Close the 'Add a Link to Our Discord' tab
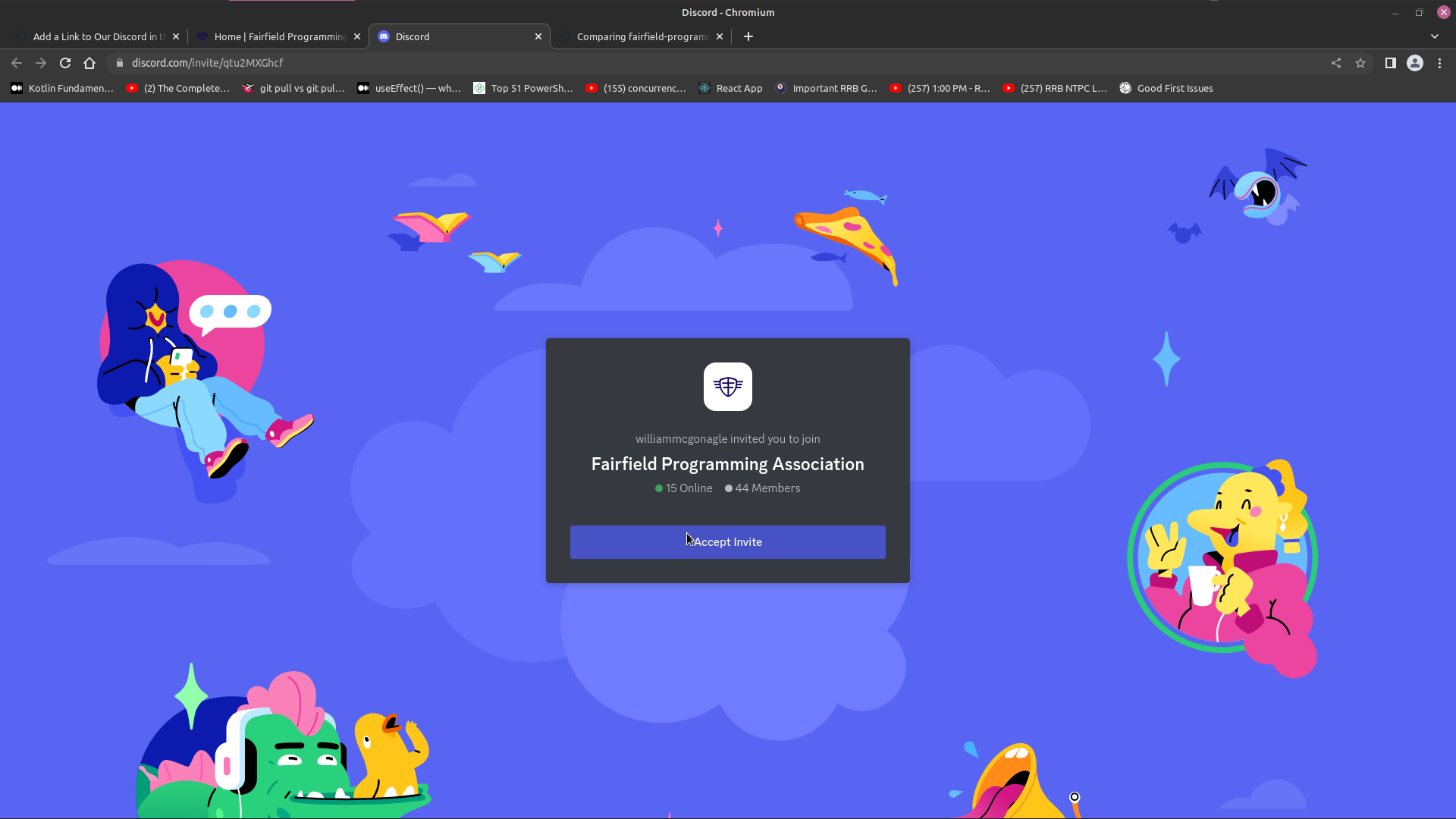 [x=176, y=36]
